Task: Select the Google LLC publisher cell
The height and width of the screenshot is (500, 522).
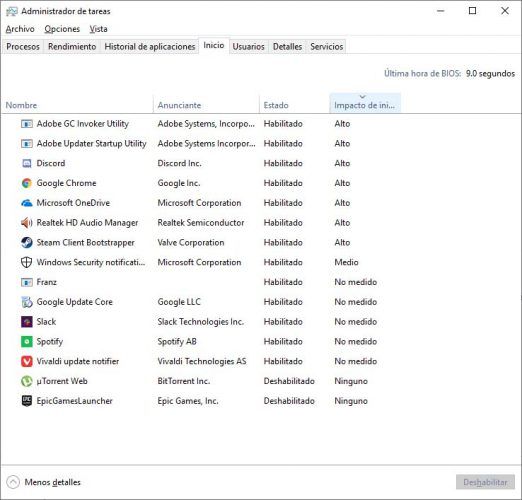Action: [179, 302]
